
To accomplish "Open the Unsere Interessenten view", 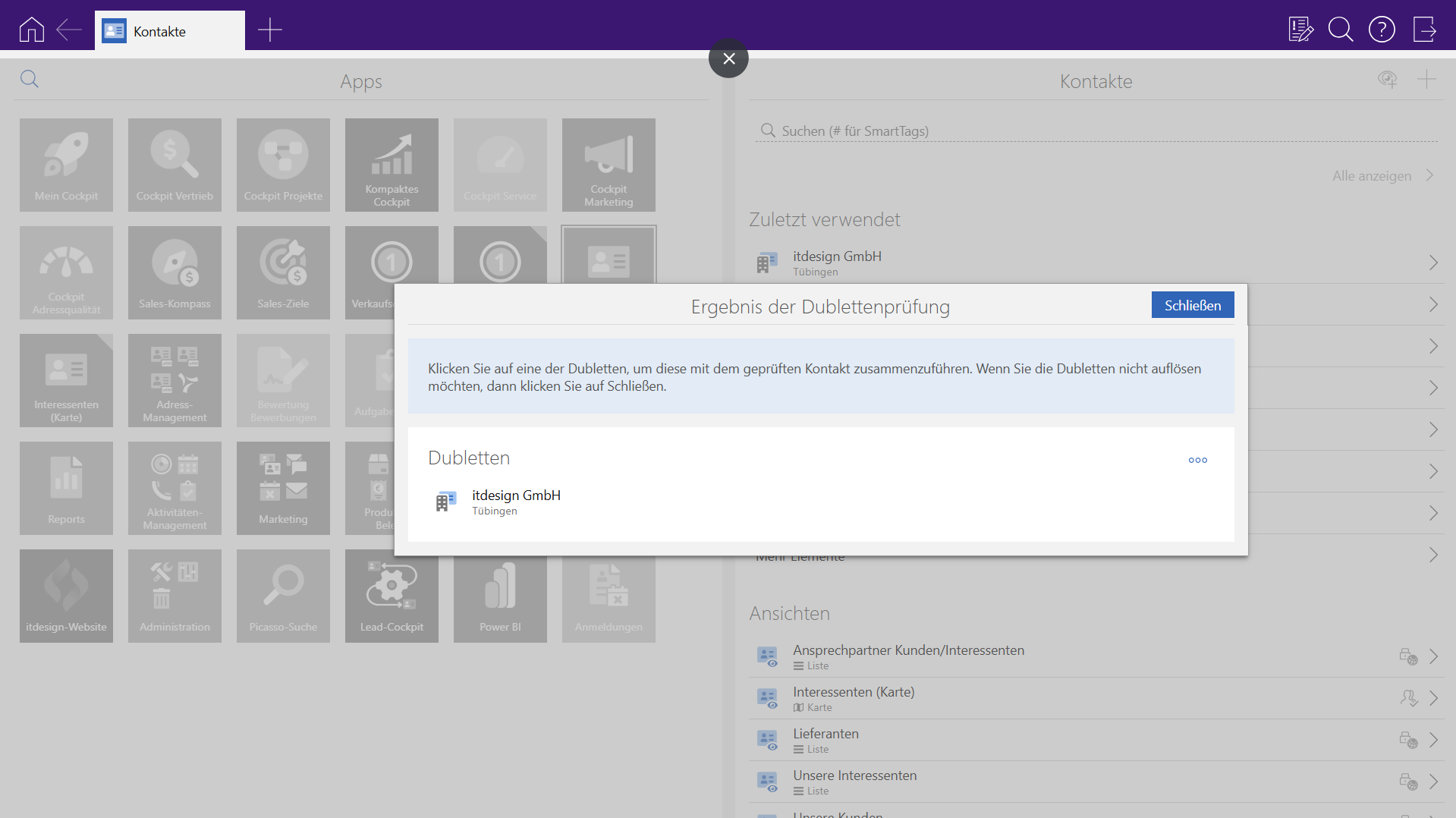I will 1096,782.
